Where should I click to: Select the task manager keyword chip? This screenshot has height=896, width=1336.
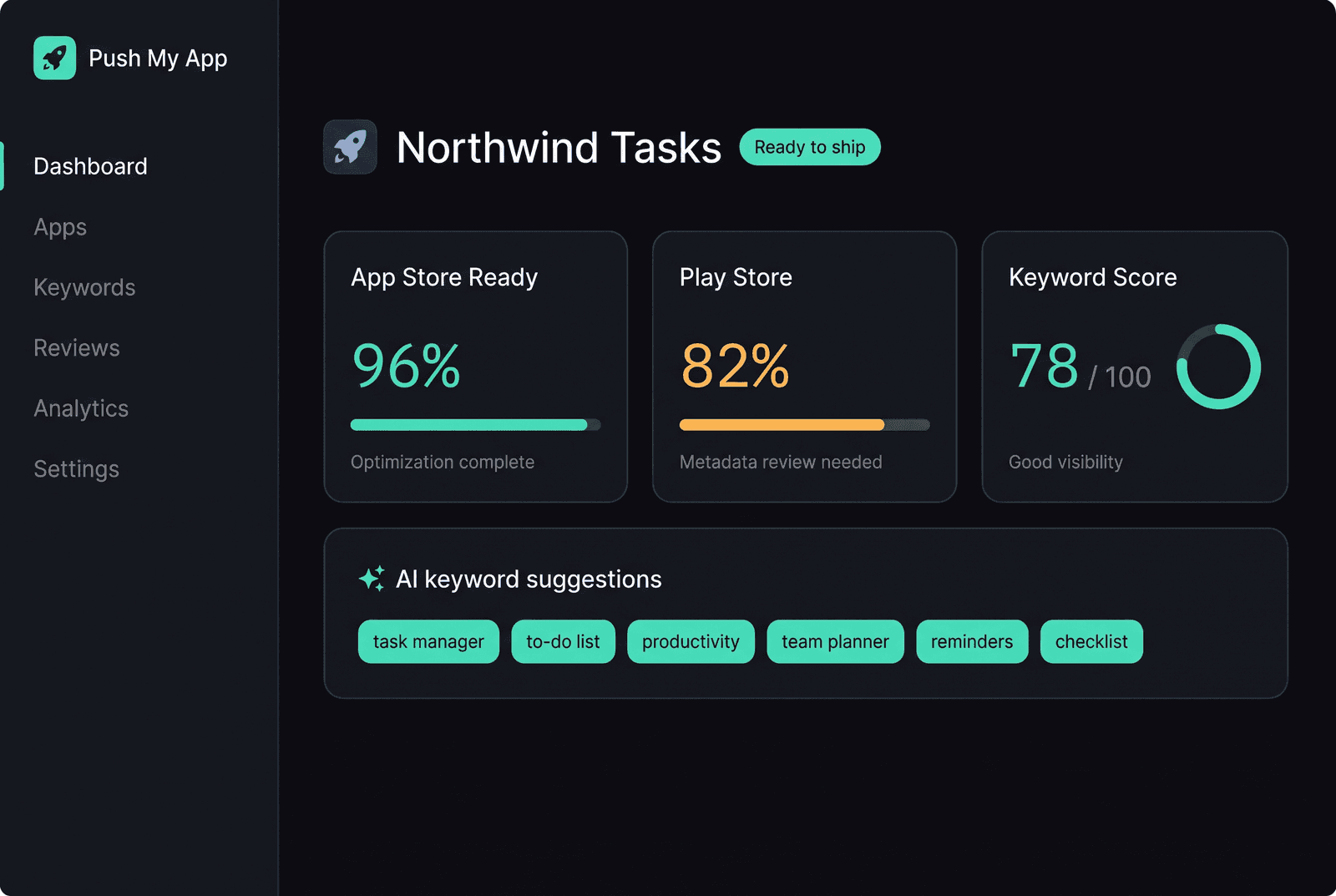pyautogui.click(x=428, y=641)
